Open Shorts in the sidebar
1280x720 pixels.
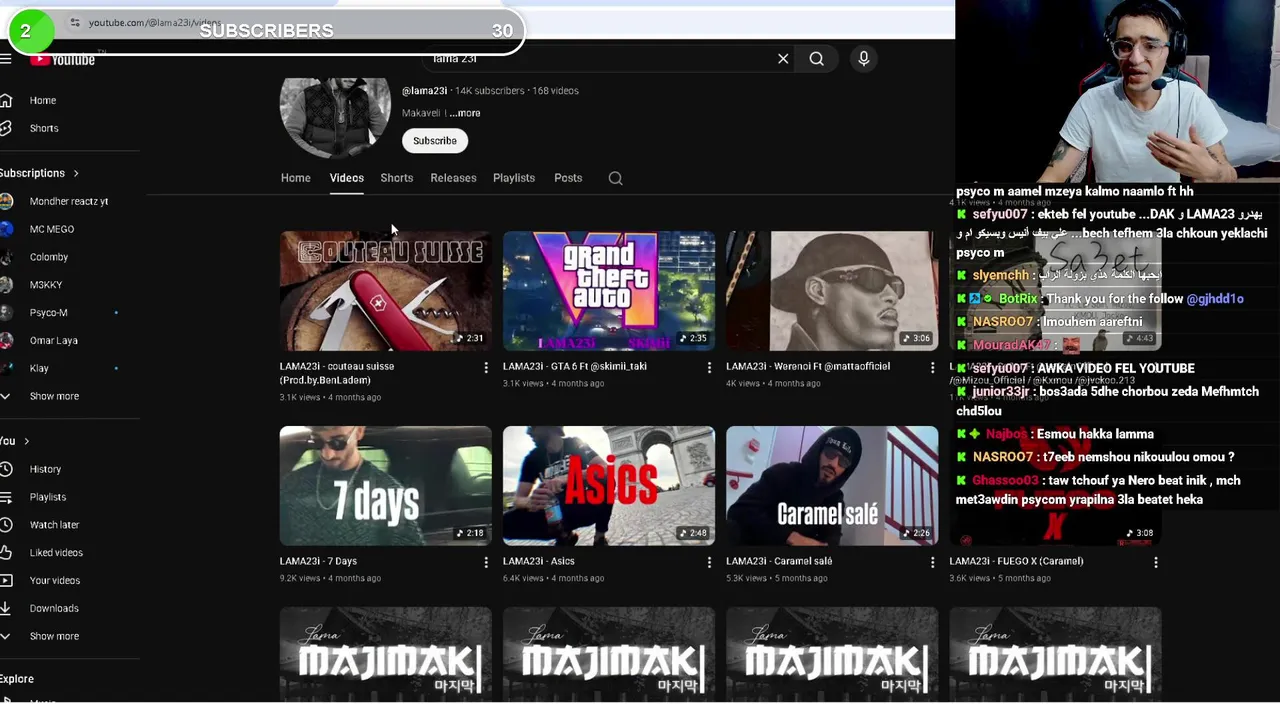[x=44, y=128]
